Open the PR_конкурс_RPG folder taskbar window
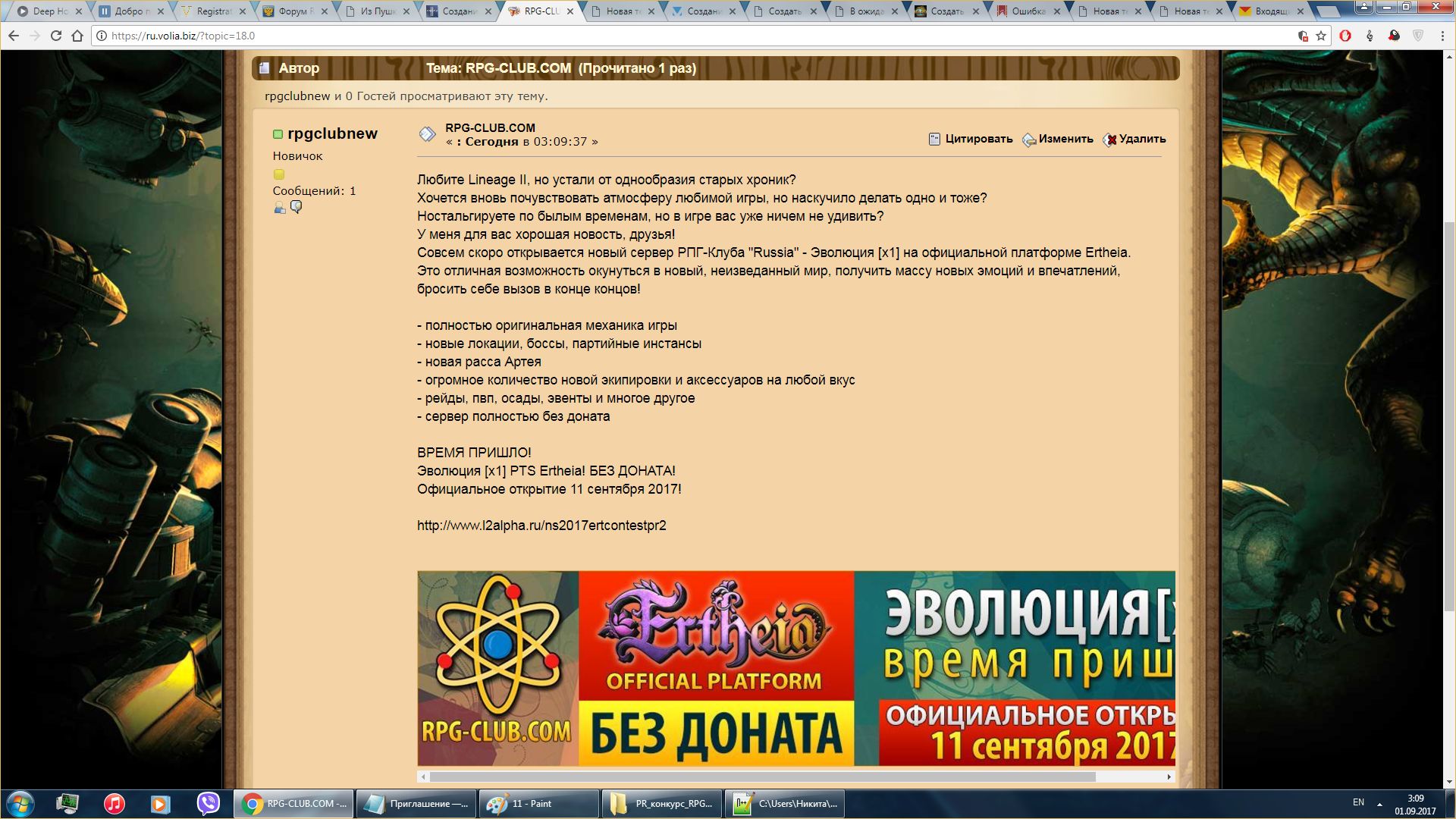1456x819 pixels. (x=661, y=804)
